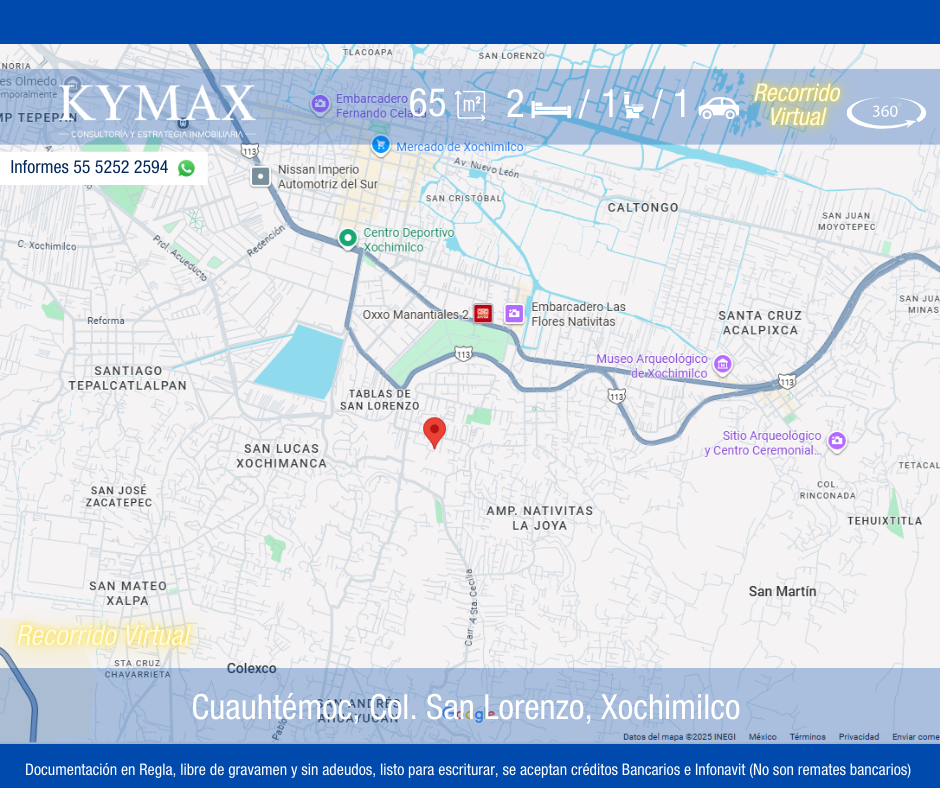
Task: Click the Embarcadero Fernando Celada camera icon
Action: point(320,104)
